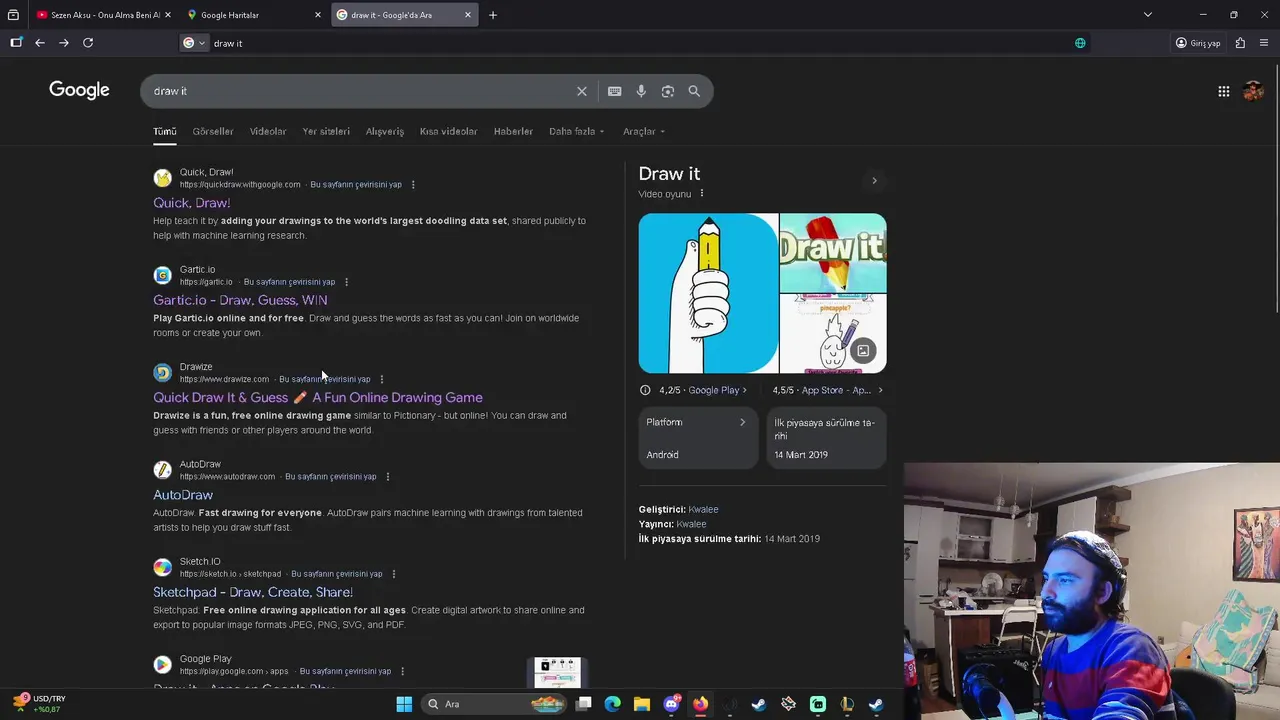This screenshot has width=1280, height=720.
Task: Switch to the Kısa videolar tab
Action: coord(448,131)
